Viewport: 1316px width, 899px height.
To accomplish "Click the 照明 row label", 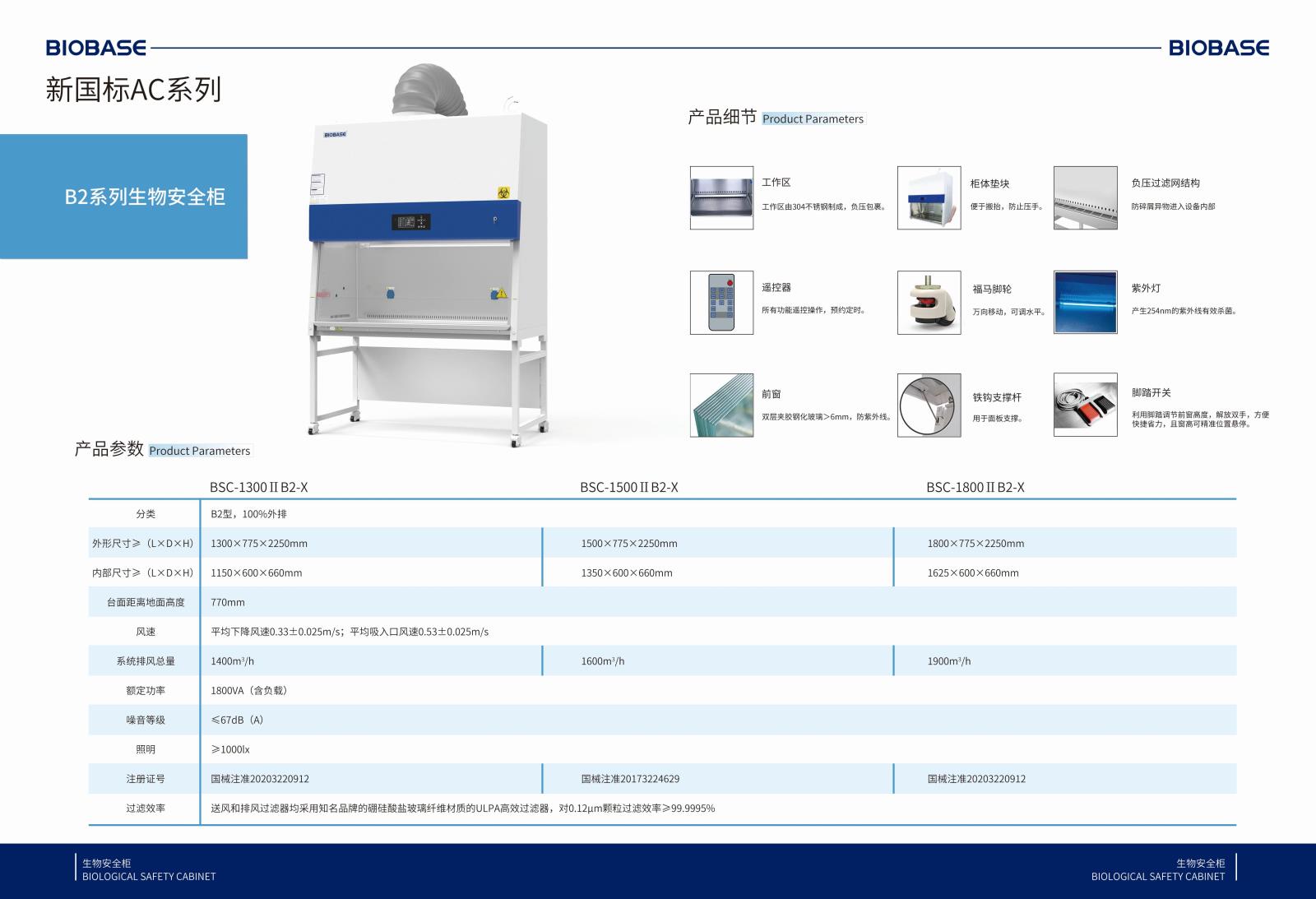I will coord(146,749).
